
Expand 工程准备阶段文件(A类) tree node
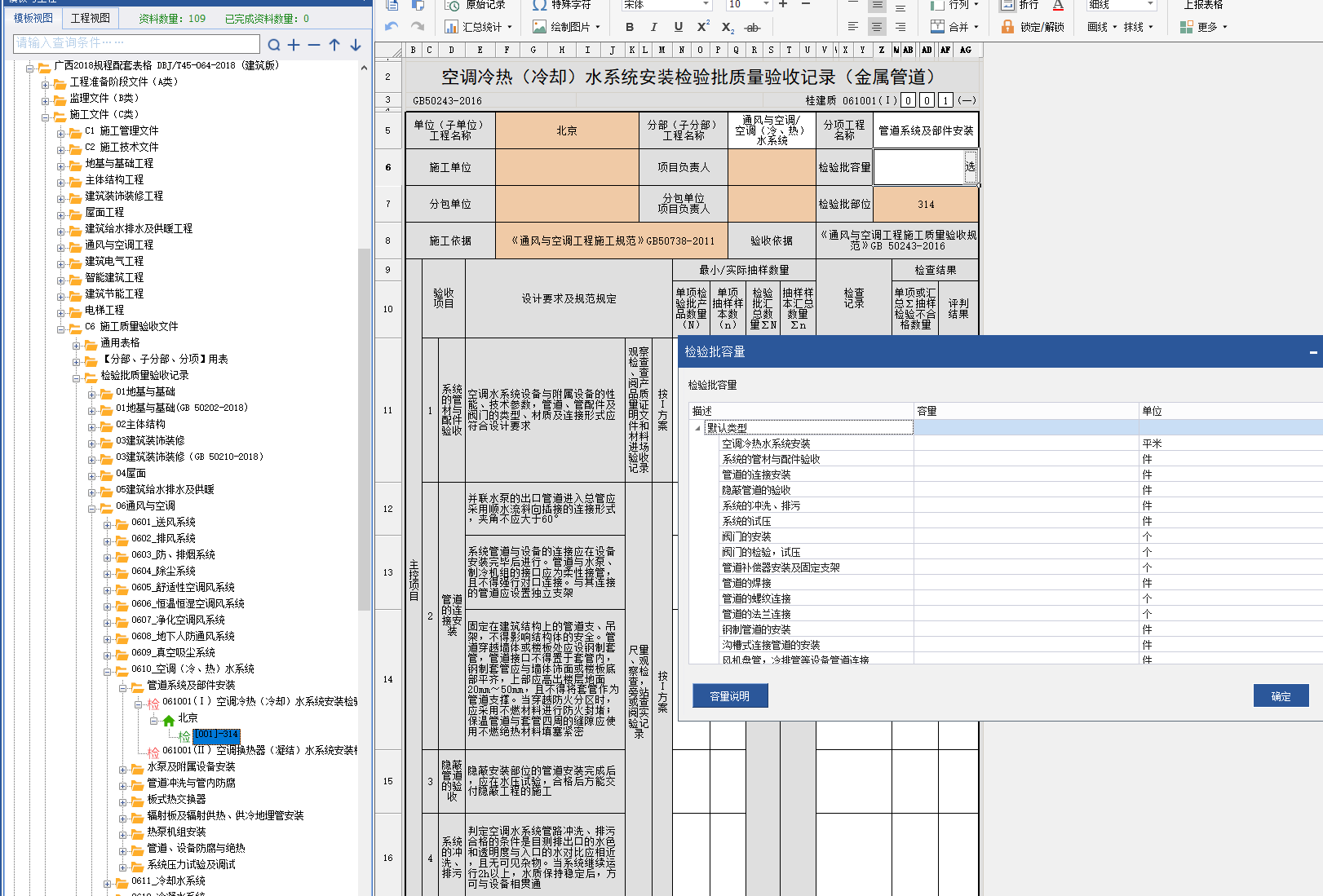pyautogui.click(x=46, y=85)
